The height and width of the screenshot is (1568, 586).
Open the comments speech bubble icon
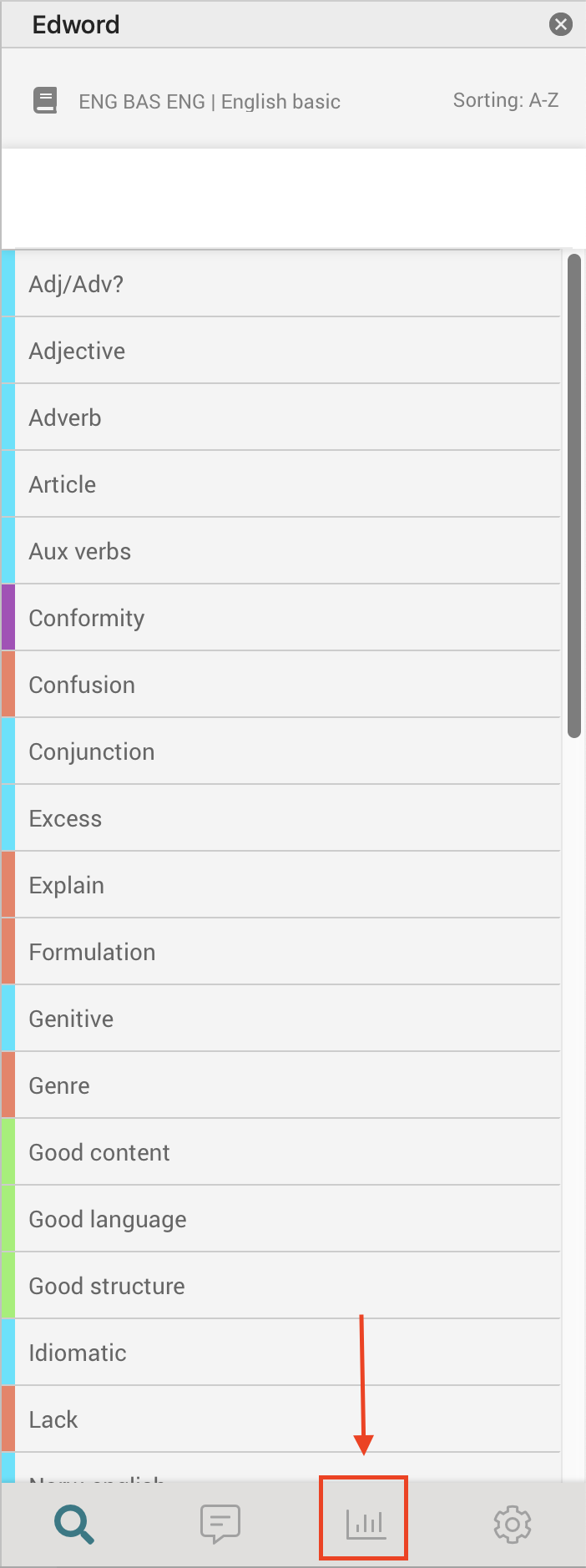(220, 1524)
